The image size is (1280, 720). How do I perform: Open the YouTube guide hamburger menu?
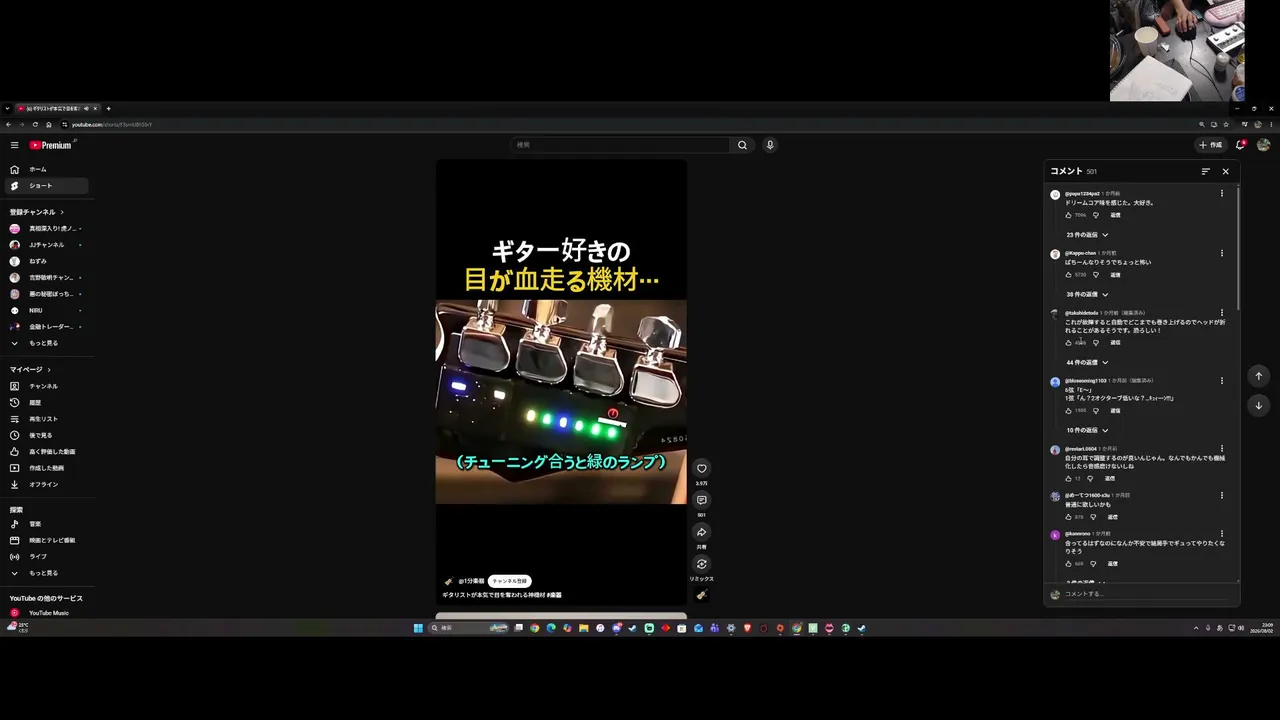click(x=14, y=145)
